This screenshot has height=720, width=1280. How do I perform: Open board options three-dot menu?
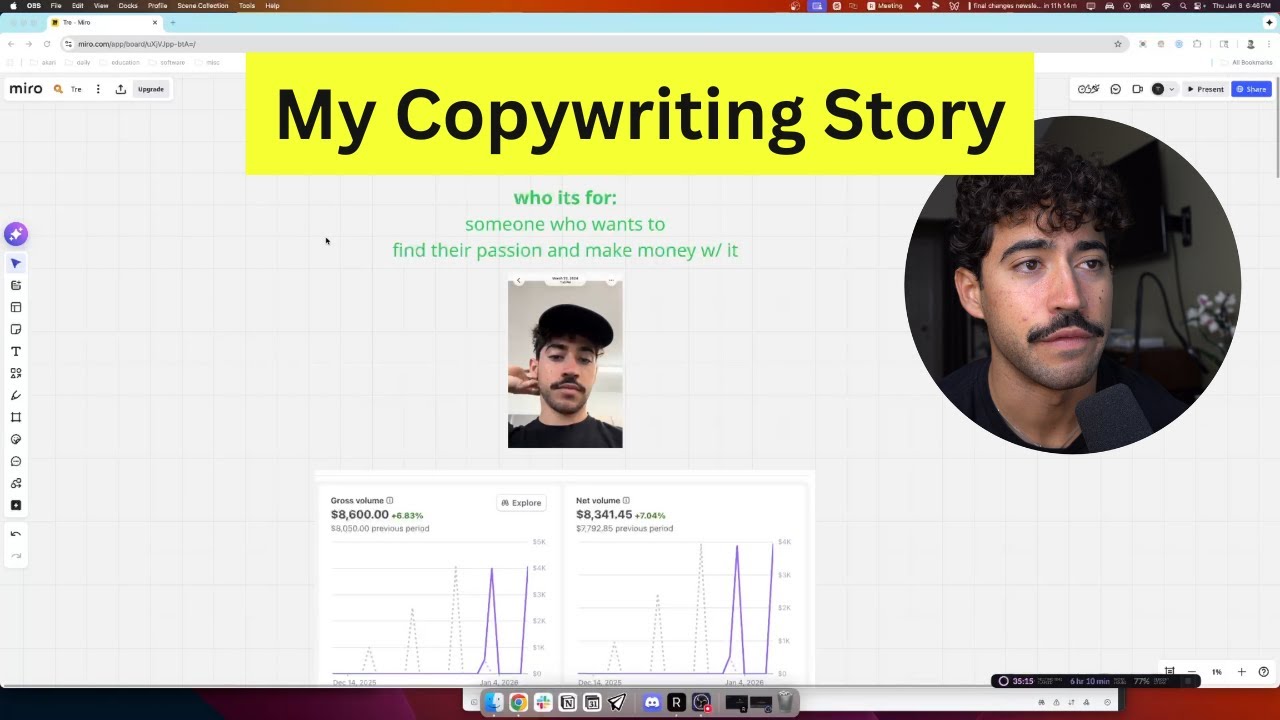(x=97, y=89)
